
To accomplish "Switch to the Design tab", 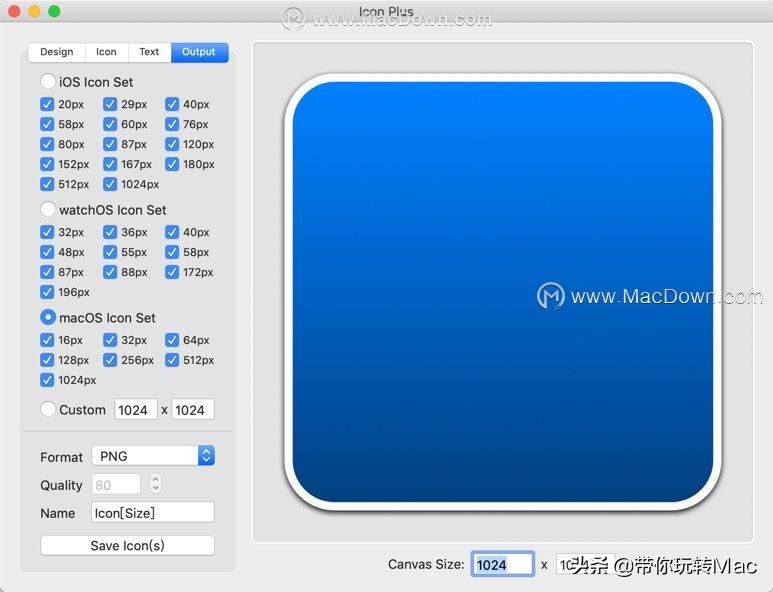I will click(57, 52).
